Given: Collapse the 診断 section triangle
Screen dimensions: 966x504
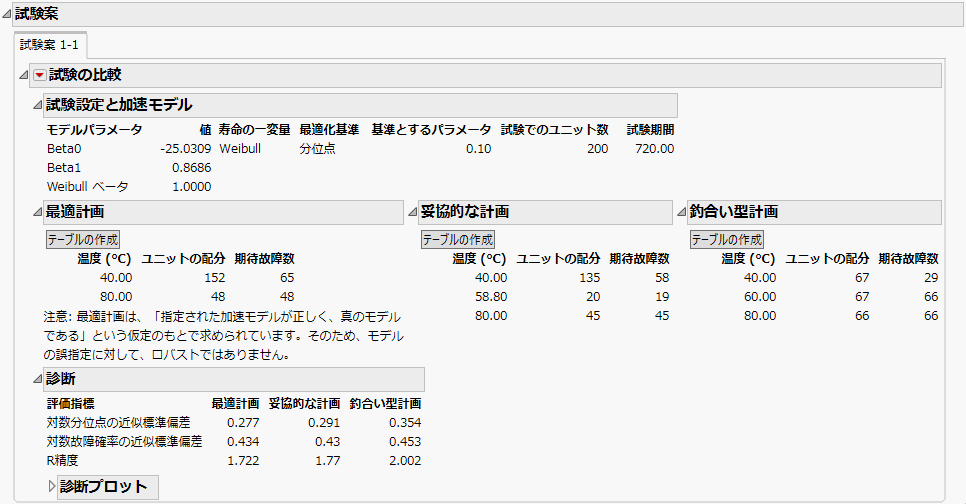Looking at the screenshot, I should pos(38,379).
